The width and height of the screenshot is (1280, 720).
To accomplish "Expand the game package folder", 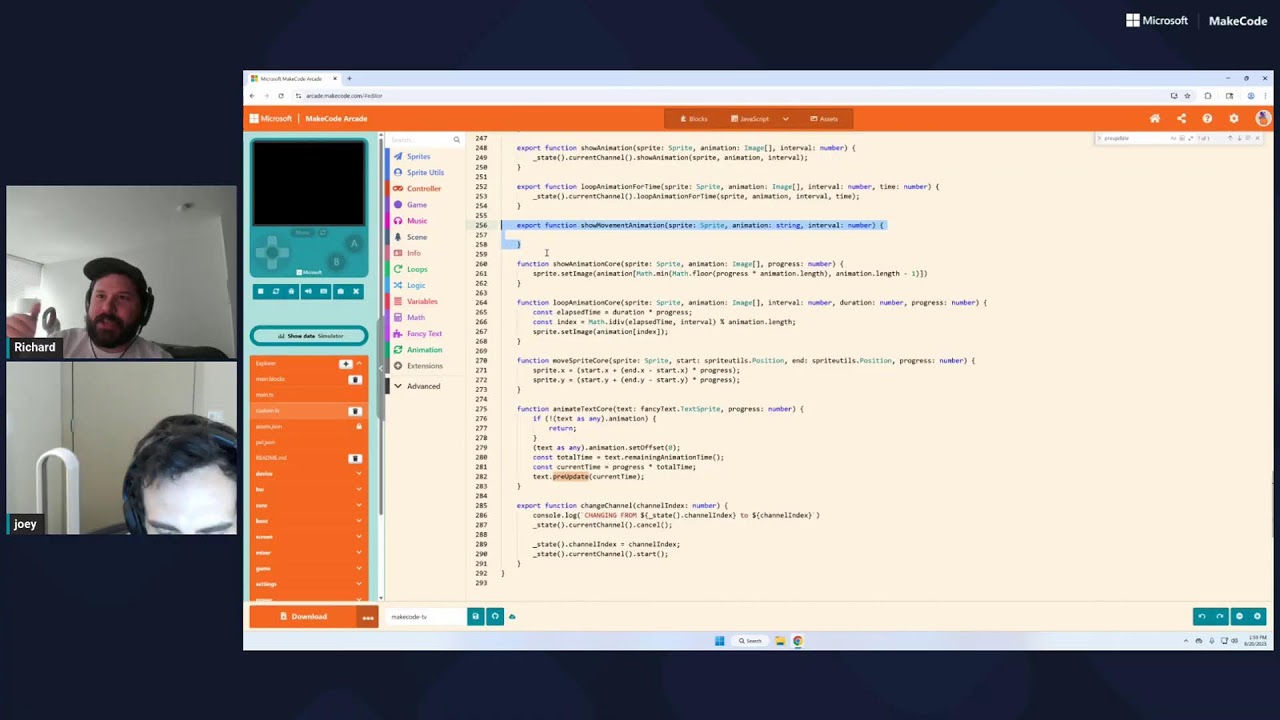I will 309,568.
